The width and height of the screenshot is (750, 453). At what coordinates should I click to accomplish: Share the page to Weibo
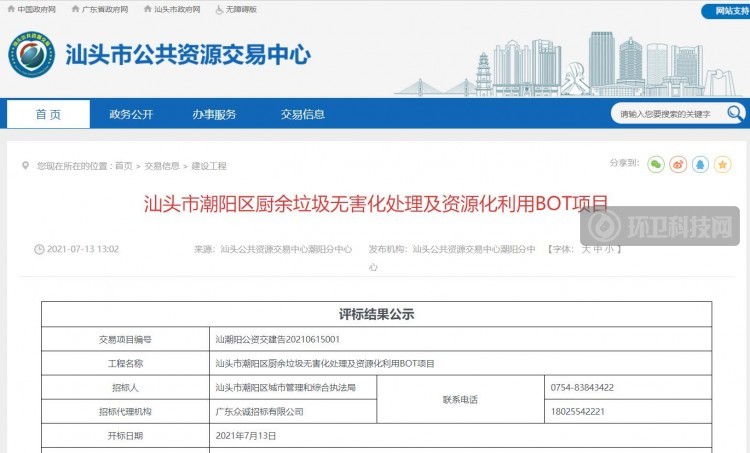678,164
